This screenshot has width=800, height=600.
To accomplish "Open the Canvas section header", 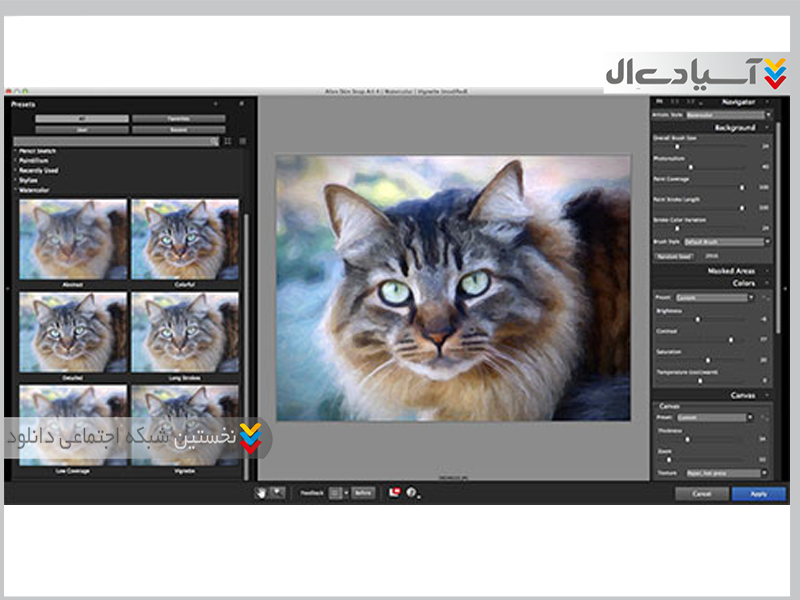I will tap(741, 395).
